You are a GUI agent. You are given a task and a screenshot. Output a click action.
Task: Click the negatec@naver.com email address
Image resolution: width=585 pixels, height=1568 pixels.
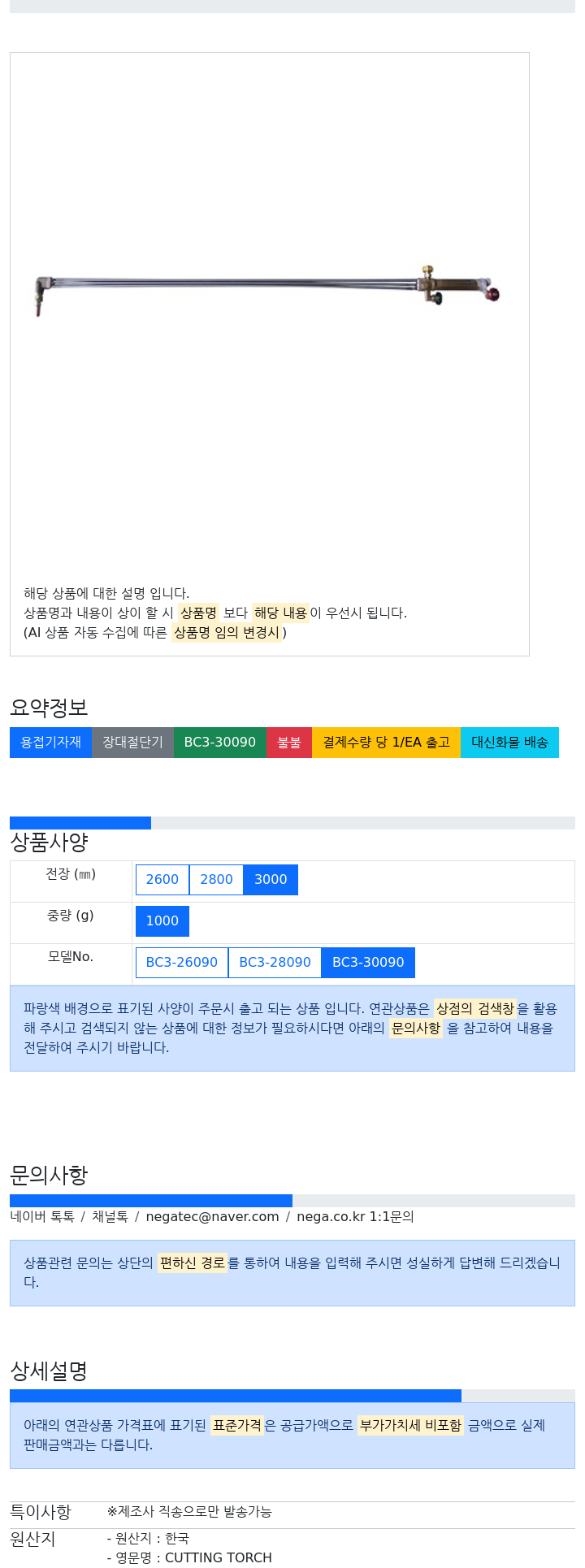pos(212,1216)
